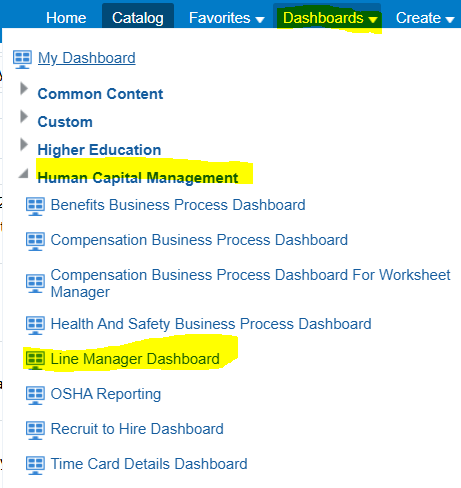
Task: Switch to the Catalog tab
Action: (x=138, y=18)
